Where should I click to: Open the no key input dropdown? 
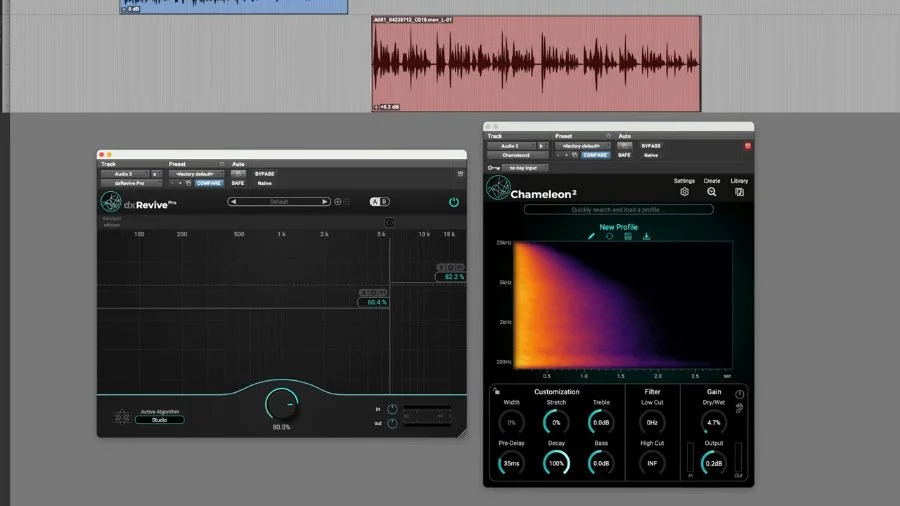(x=524, y=168)
